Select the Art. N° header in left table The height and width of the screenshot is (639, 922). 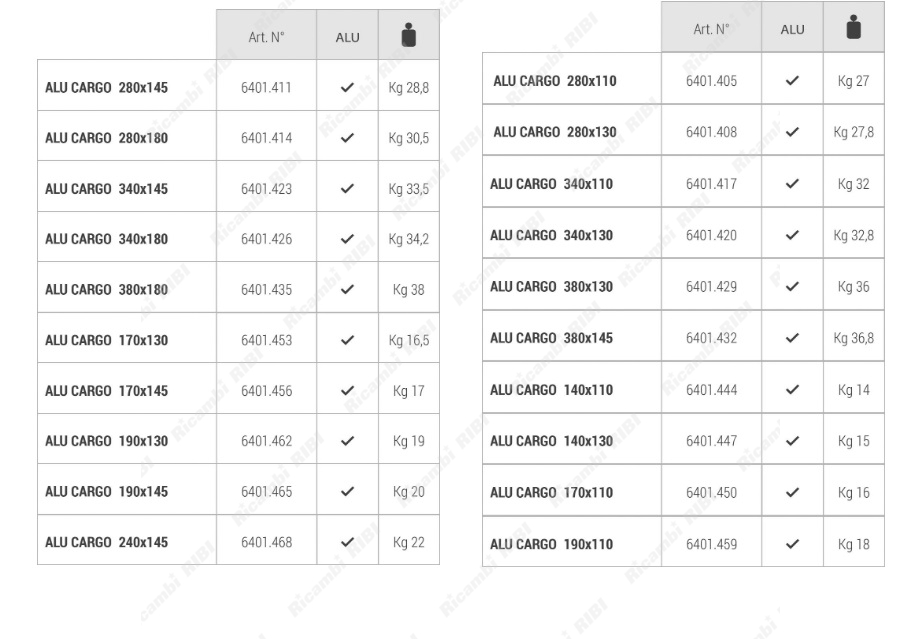266,38
